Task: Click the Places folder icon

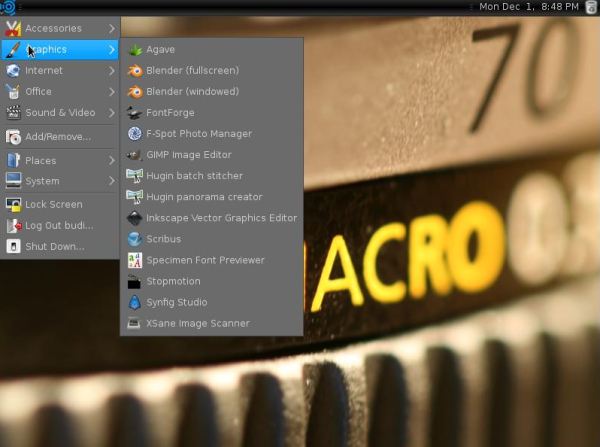Action: point(13,160)
